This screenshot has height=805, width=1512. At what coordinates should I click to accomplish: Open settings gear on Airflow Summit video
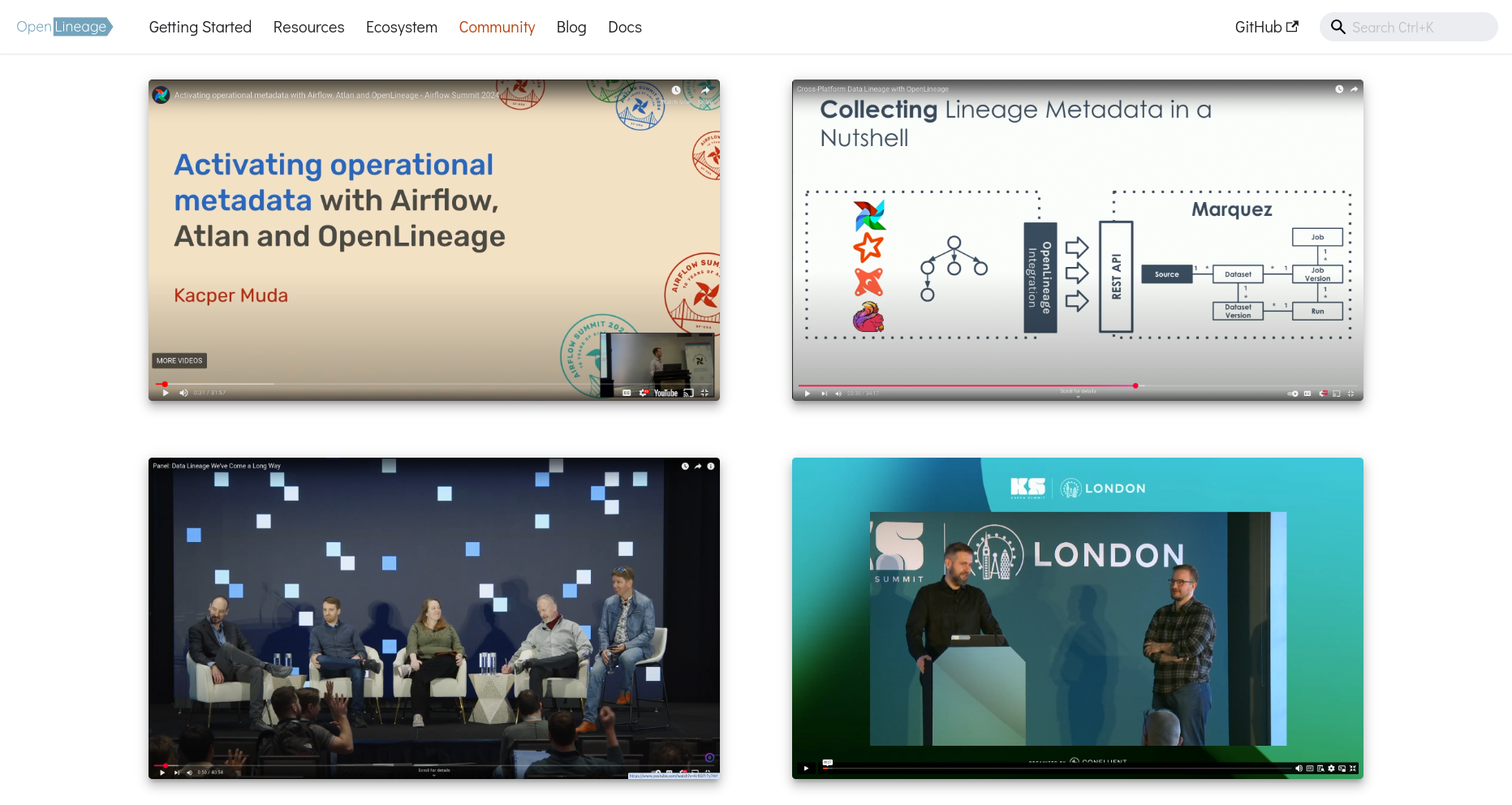pos(644,393)
